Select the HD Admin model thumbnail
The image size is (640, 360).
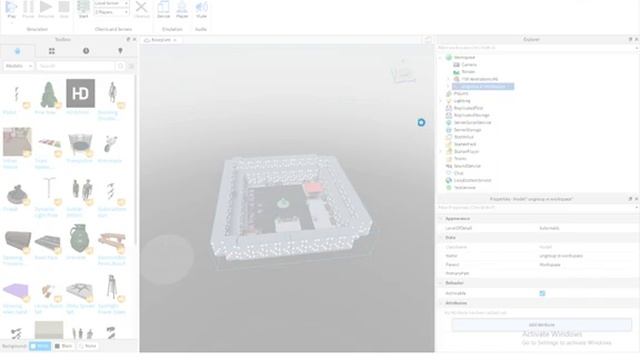(80, 93)
